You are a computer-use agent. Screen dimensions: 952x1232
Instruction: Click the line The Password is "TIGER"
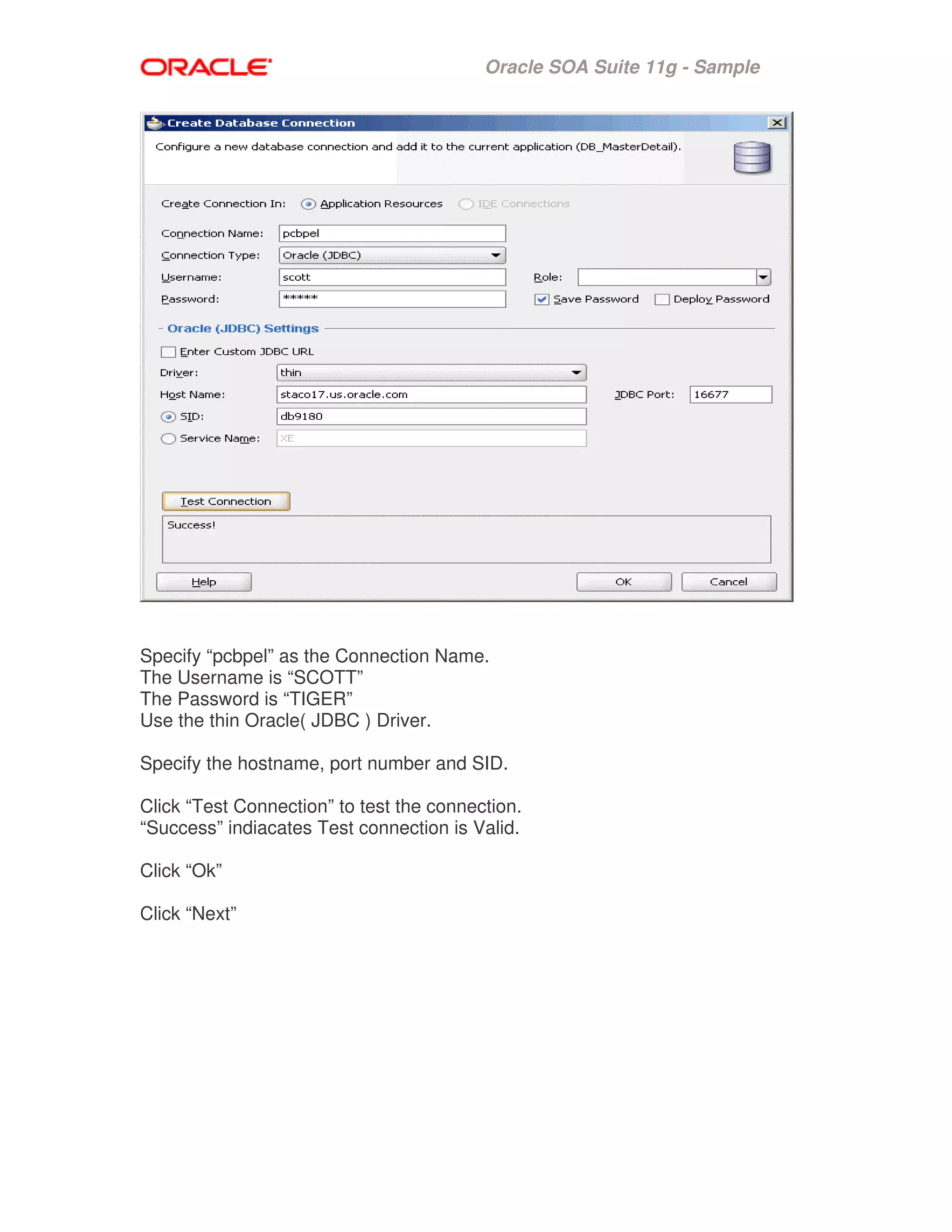pyautogui.click(x=246, y=699)
